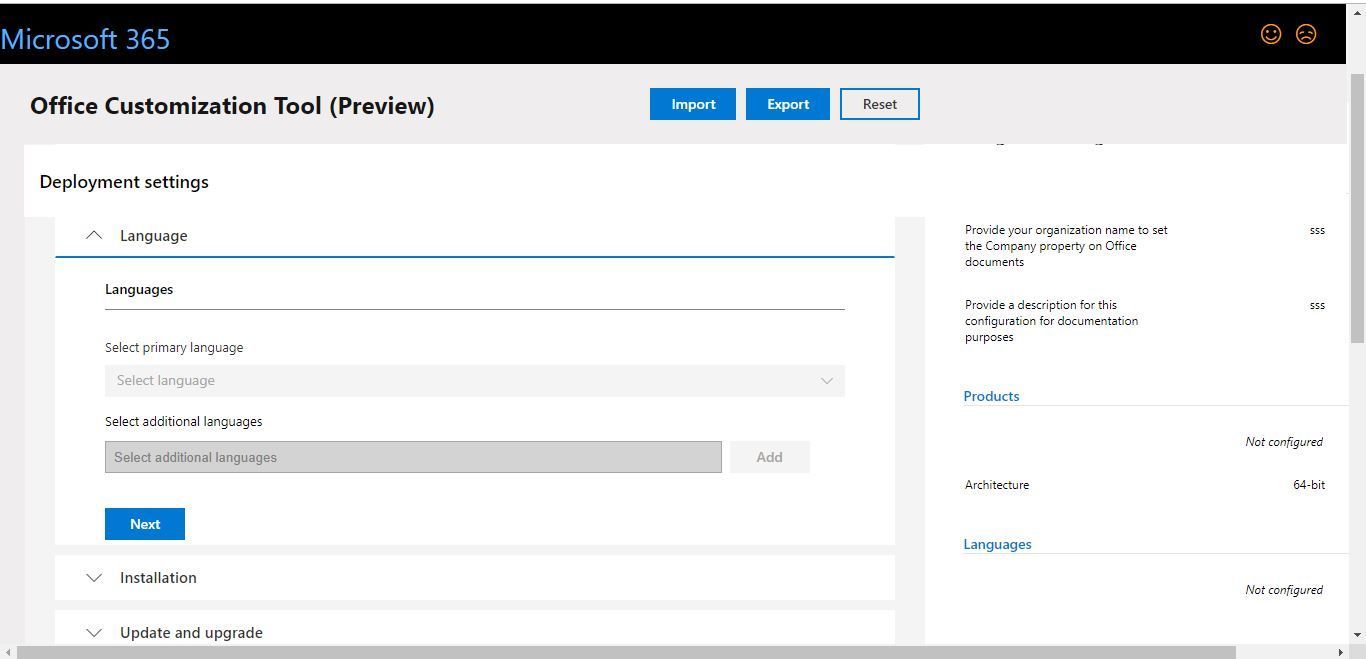Click the Export button
Image resolution: width=1366 pixels, height=659 pixels.
[788, 104]
